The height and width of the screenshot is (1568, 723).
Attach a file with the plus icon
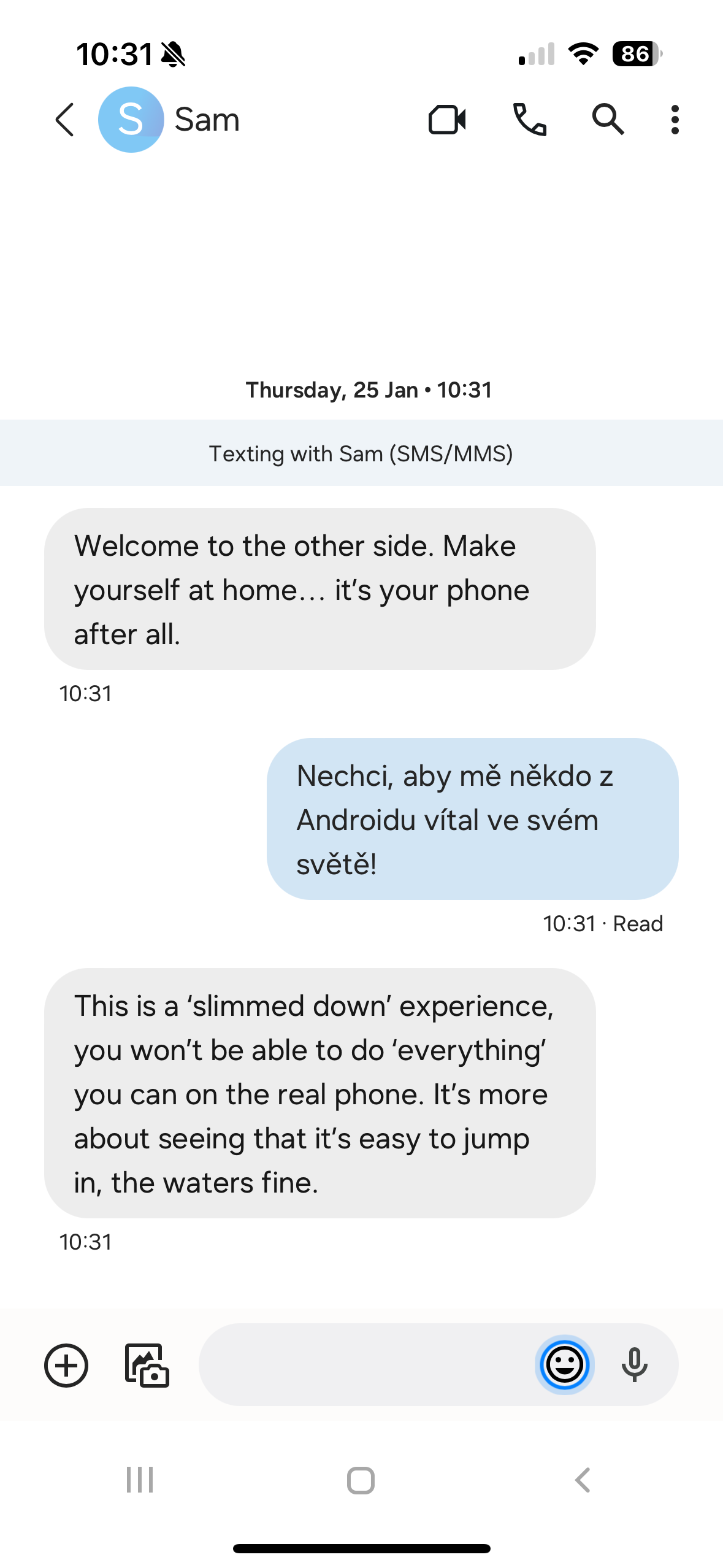66,1365
